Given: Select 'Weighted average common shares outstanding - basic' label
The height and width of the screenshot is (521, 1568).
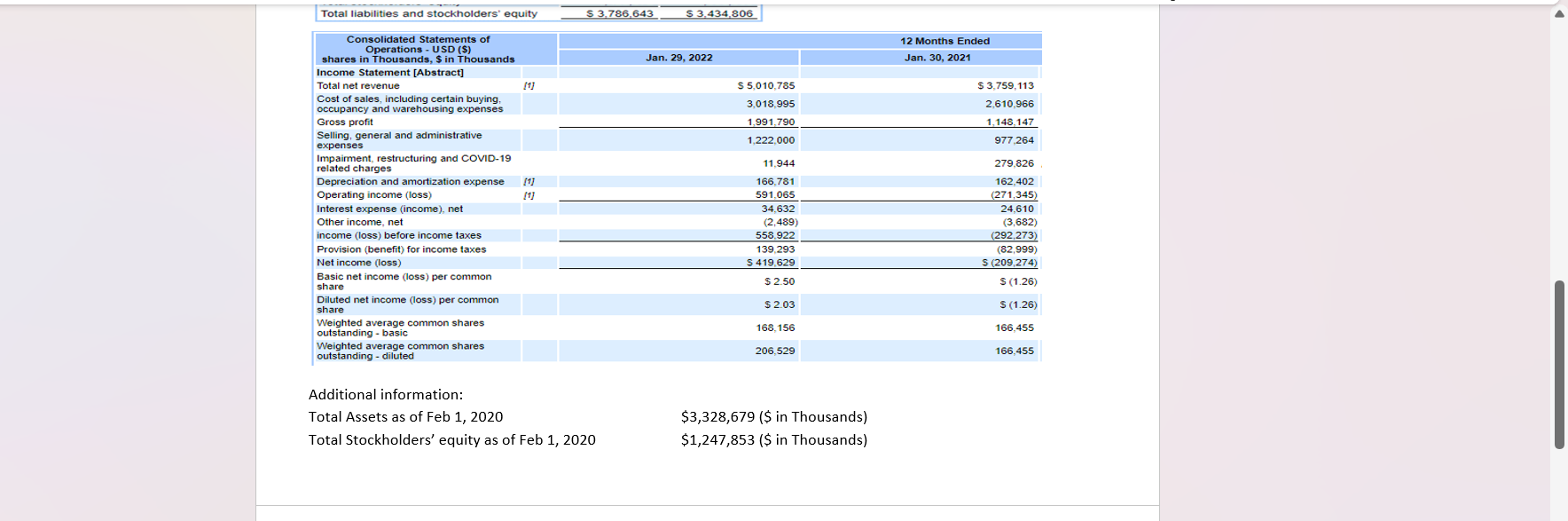Looking at the screenshot, I should [x=401, y=328].
